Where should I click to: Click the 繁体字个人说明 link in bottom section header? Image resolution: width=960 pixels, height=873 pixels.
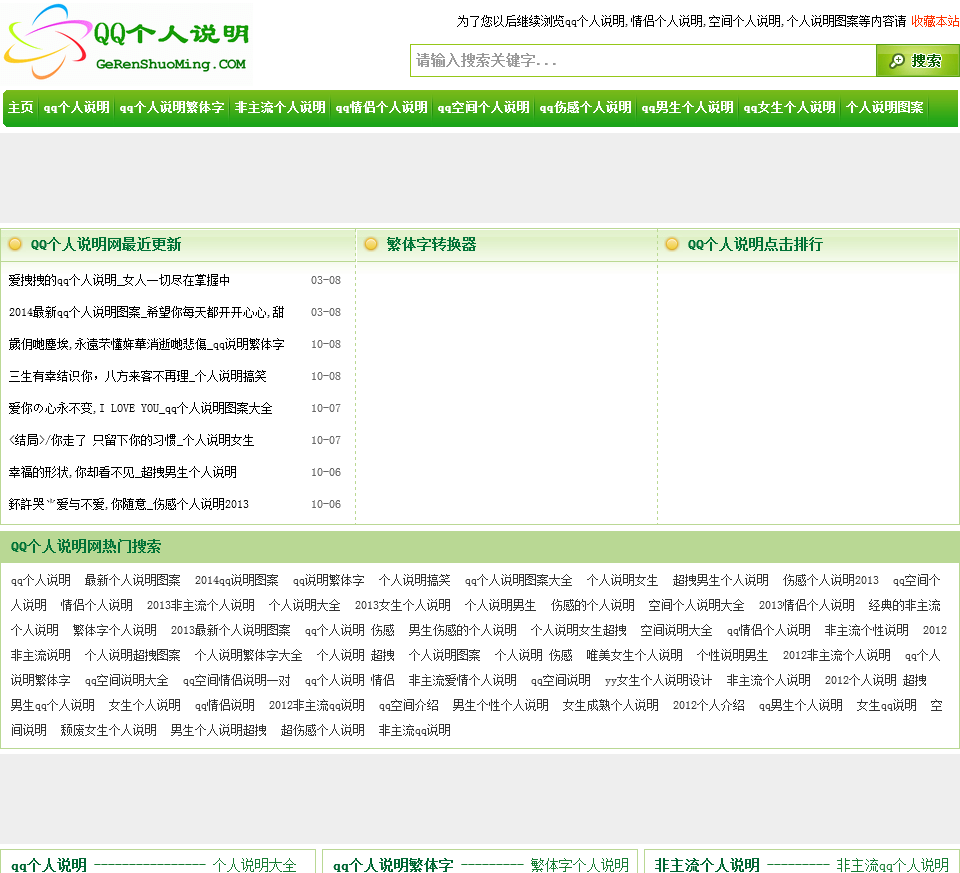click(x=580, y=865)
